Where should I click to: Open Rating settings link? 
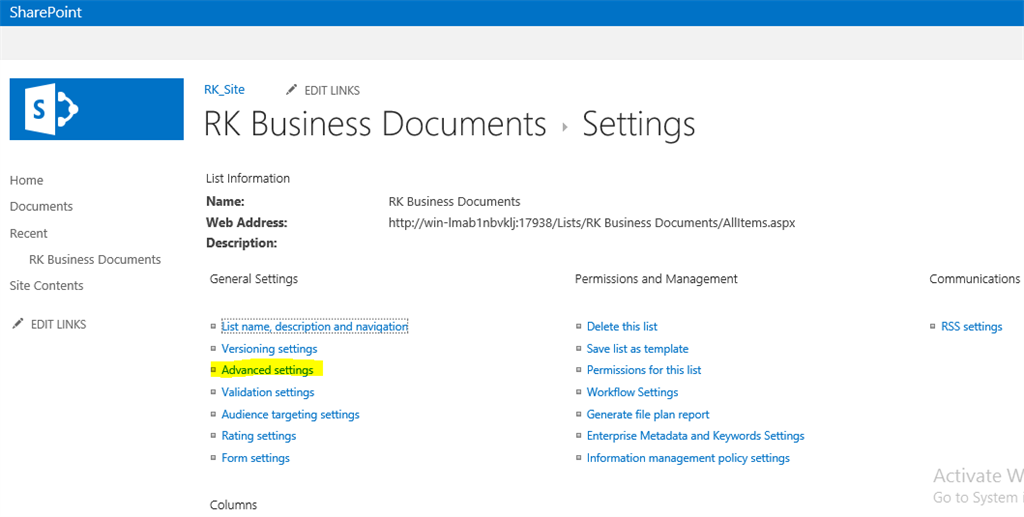pyautogui.click(x=258, y=436)
